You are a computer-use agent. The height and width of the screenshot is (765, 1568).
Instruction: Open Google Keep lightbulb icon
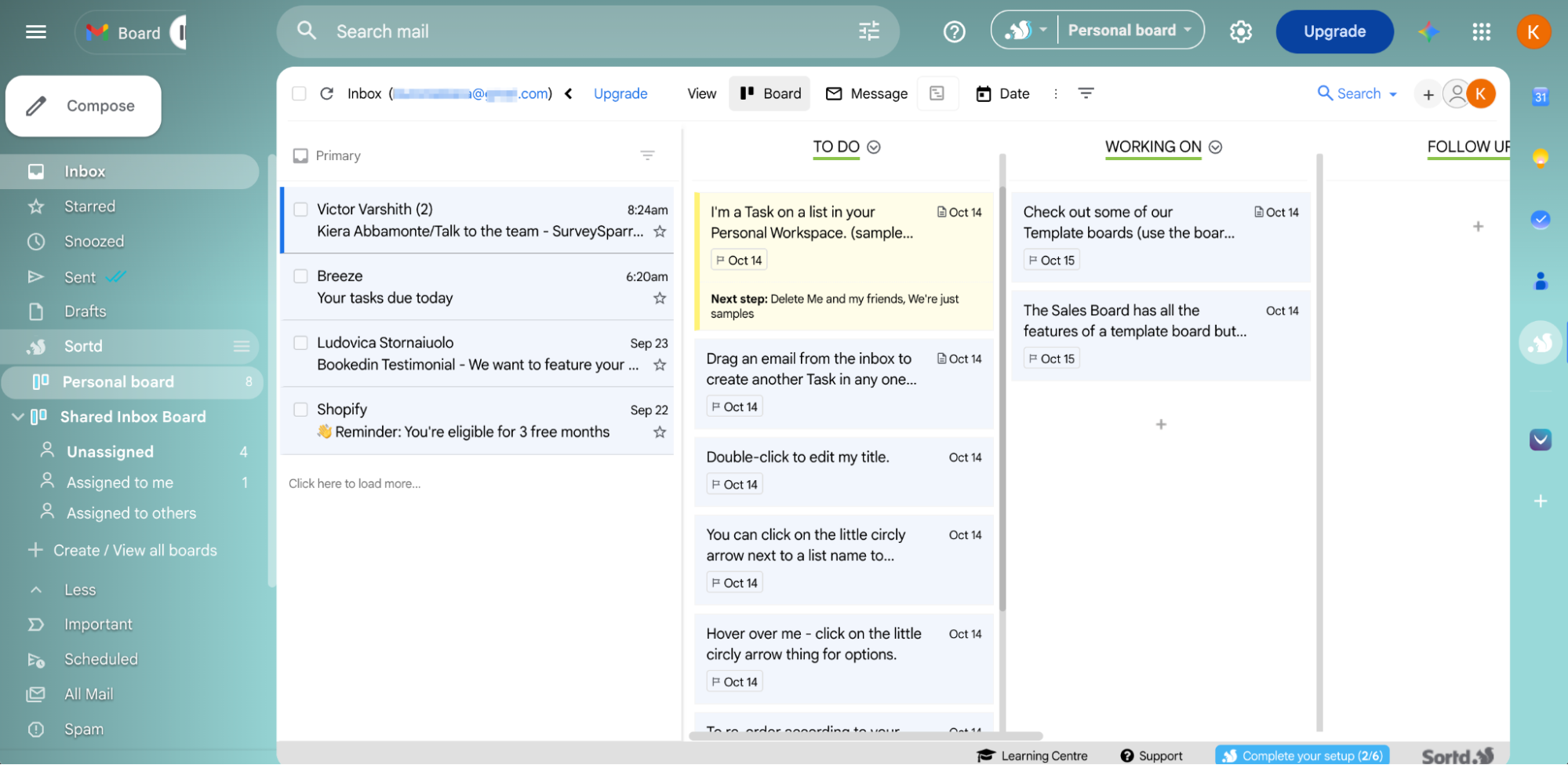tap(1540, 158)
